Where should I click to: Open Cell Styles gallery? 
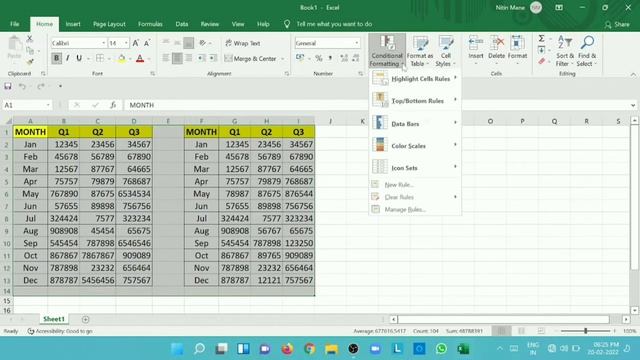(445, 51)
